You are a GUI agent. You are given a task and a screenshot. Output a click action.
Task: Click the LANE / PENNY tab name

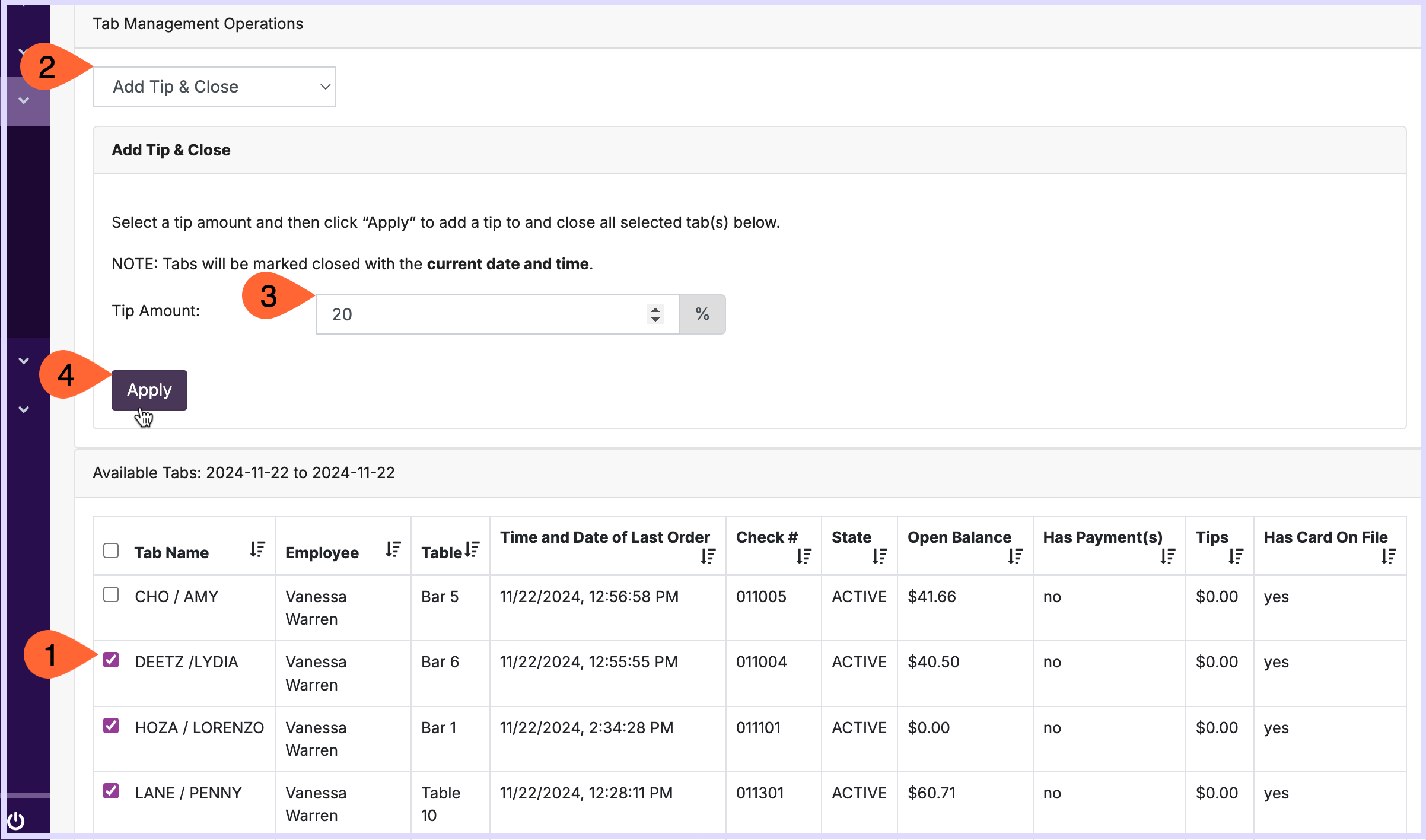(188, 793)
